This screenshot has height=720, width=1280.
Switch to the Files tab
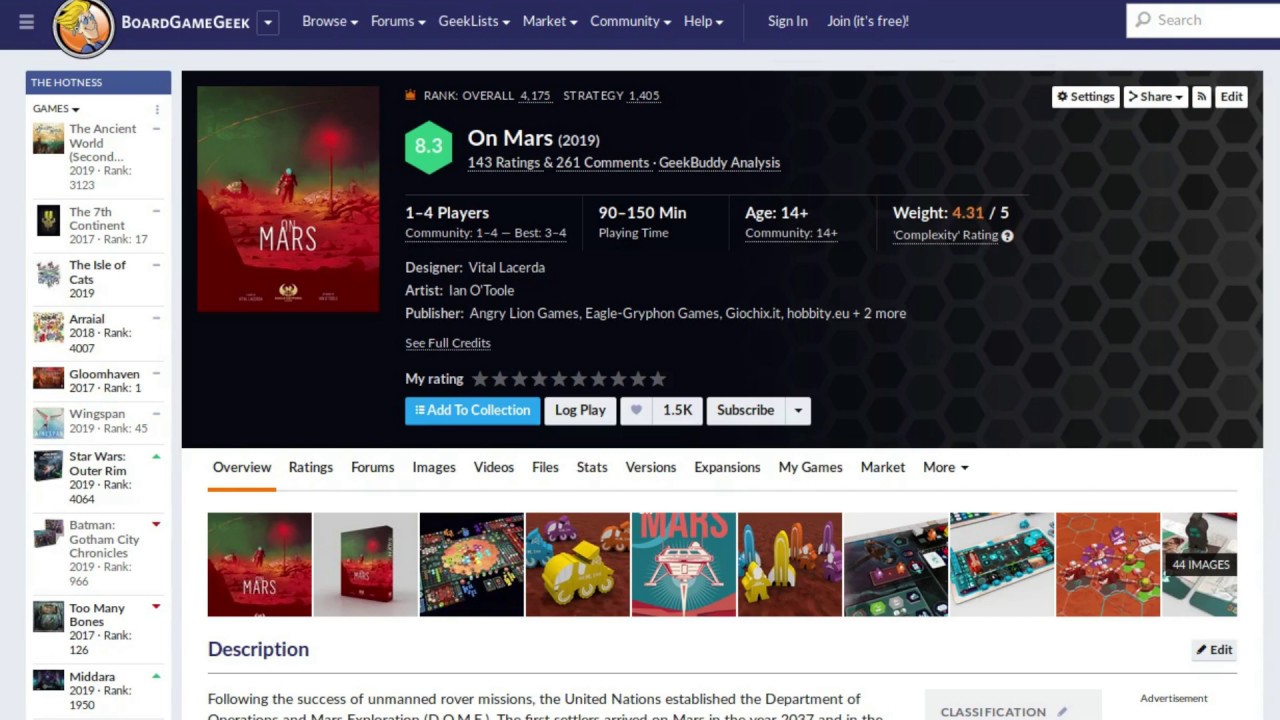(x=545, y=467)
